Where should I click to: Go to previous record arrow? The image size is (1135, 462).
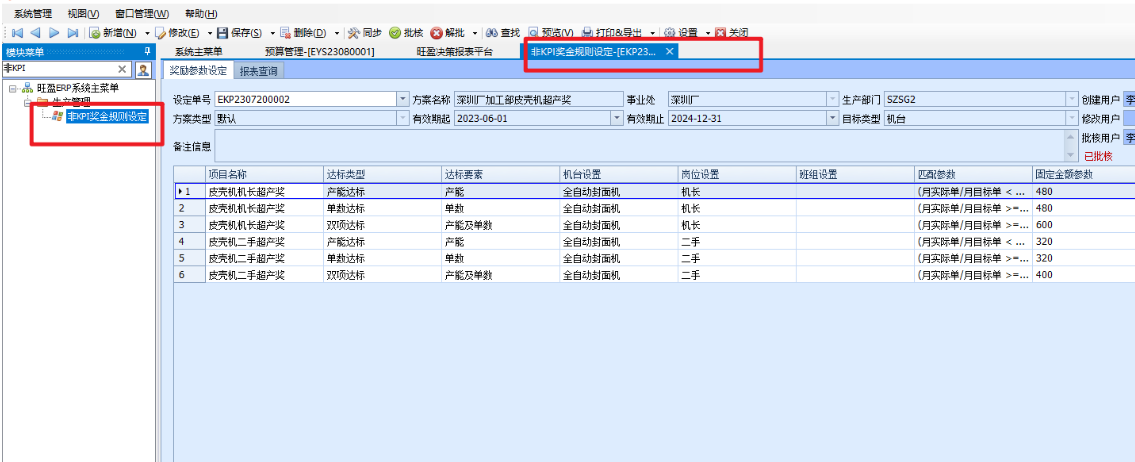35,33
